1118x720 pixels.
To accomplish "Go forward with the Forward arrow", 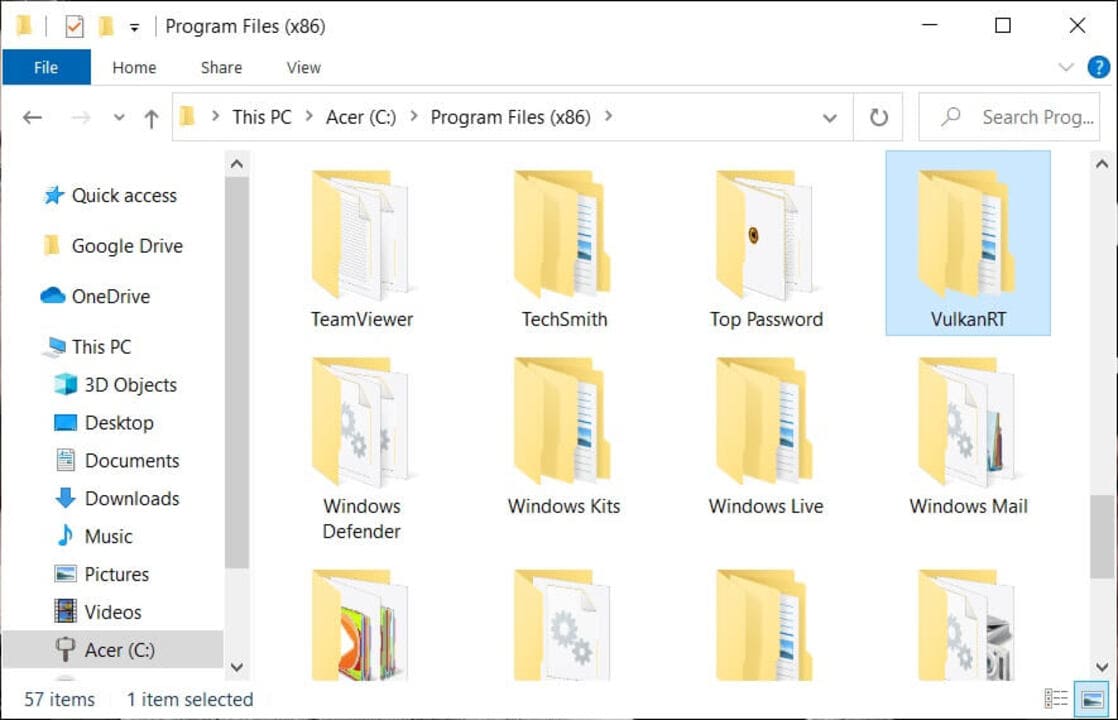I will pos(81,117).
